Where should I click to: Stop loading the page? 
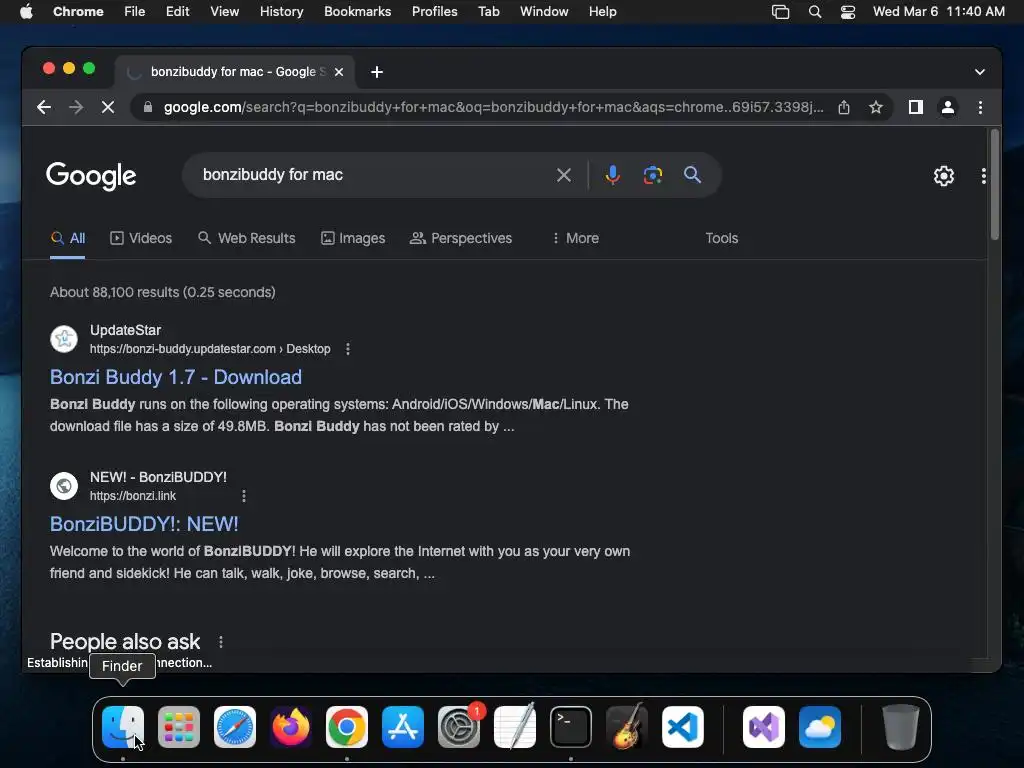click(108, 107)
